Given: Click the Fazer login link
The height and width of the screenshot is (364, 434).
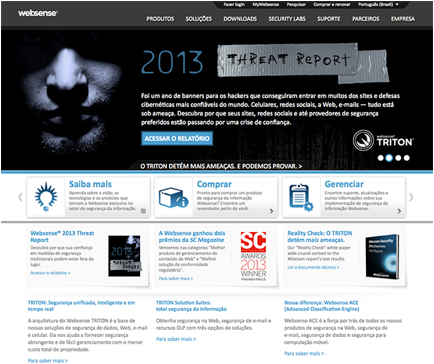Looking at the screenshot, I should (x=234, y=4).
